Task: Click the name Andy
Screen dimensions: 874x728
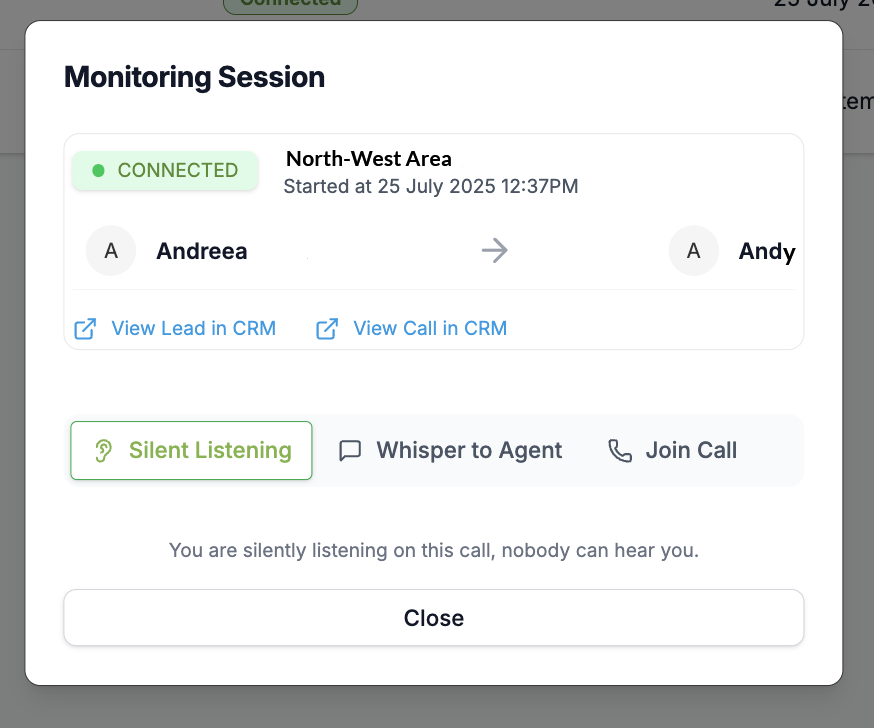Action: tap(766, 251)
